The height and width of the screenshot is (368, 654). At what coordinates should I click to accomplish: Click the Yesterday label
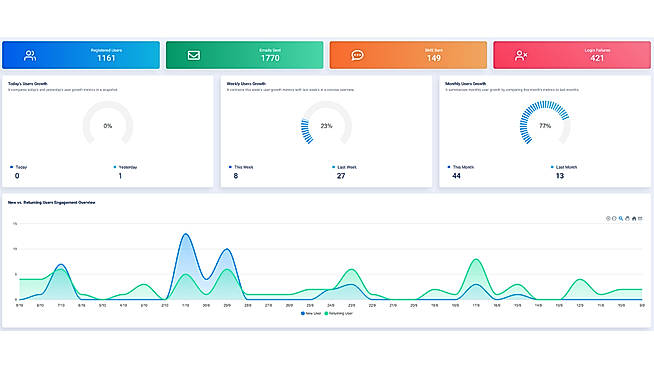(x=128, y=167)
